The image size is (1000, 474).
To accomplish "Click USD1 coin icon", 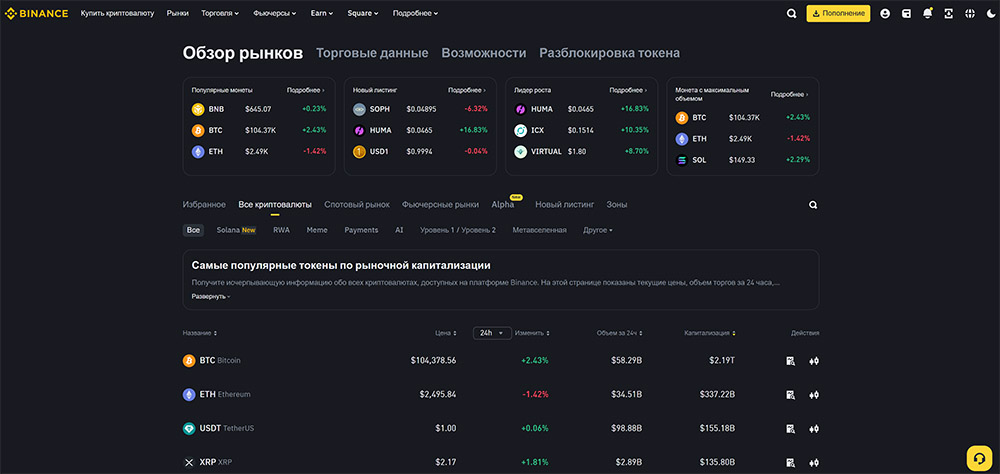I will point(359,152).
